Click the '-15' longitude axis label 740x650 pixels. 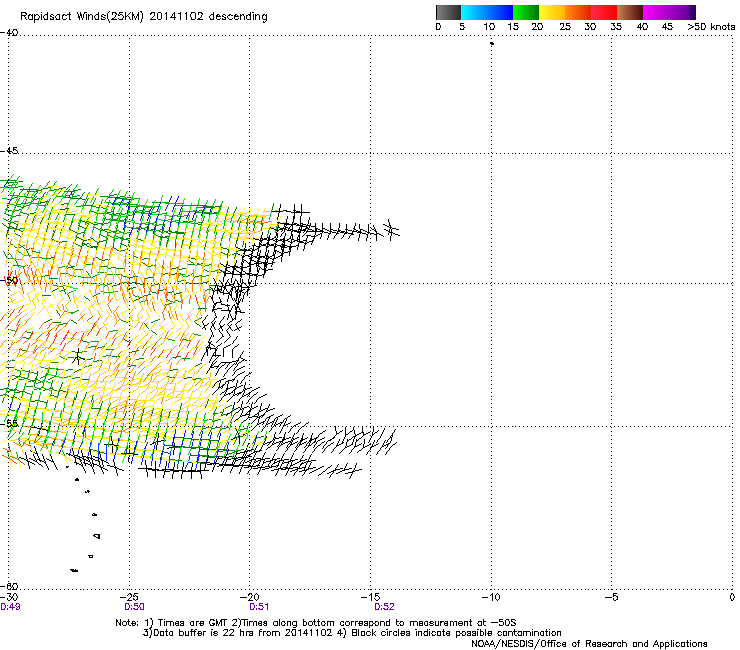pyautogui.click(x=370, y=597)
